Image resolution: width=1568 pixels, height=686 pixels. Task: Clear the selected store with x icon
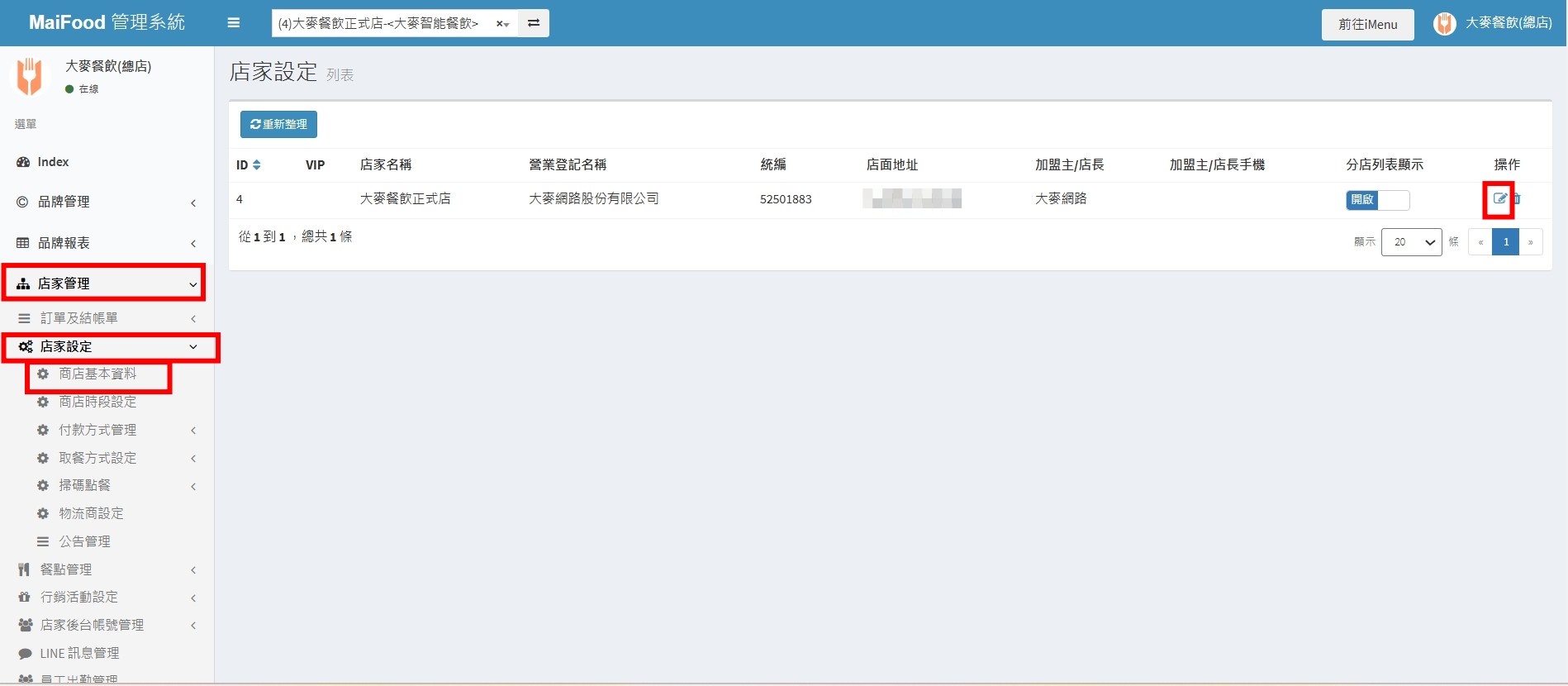click(499, 24)
